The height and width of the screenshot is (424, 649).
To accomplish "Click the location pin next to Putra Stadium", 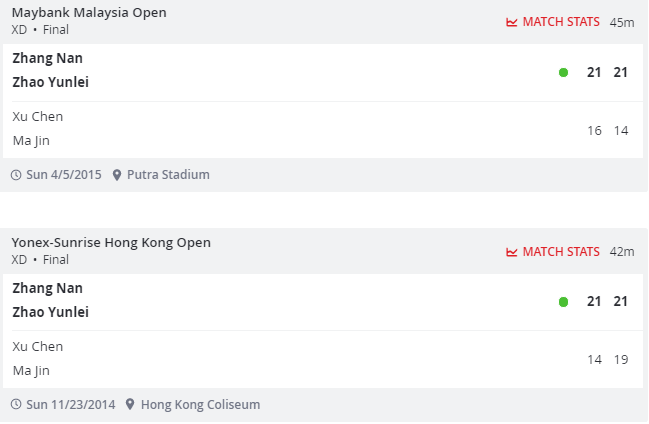I will point(117,175).
